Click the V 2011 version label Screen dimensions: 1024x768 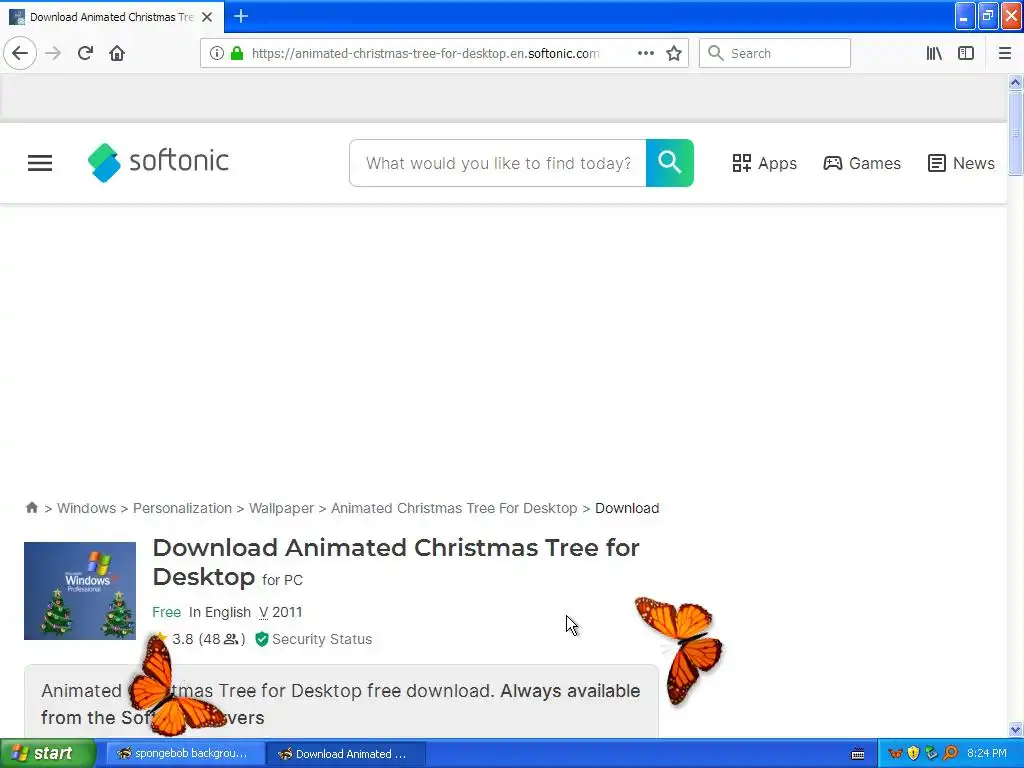tap(280, 612)
